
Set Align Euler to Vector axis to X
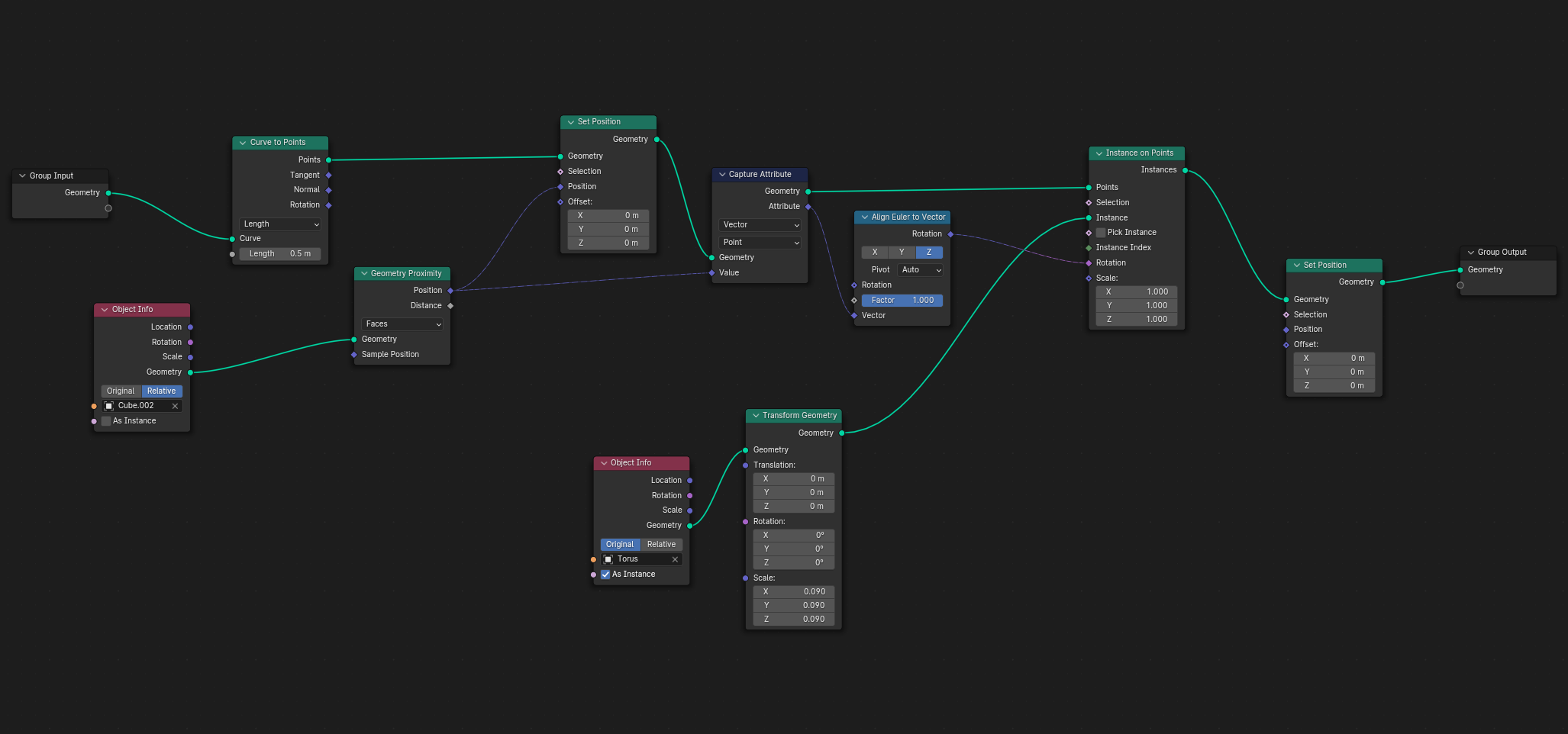875,253
